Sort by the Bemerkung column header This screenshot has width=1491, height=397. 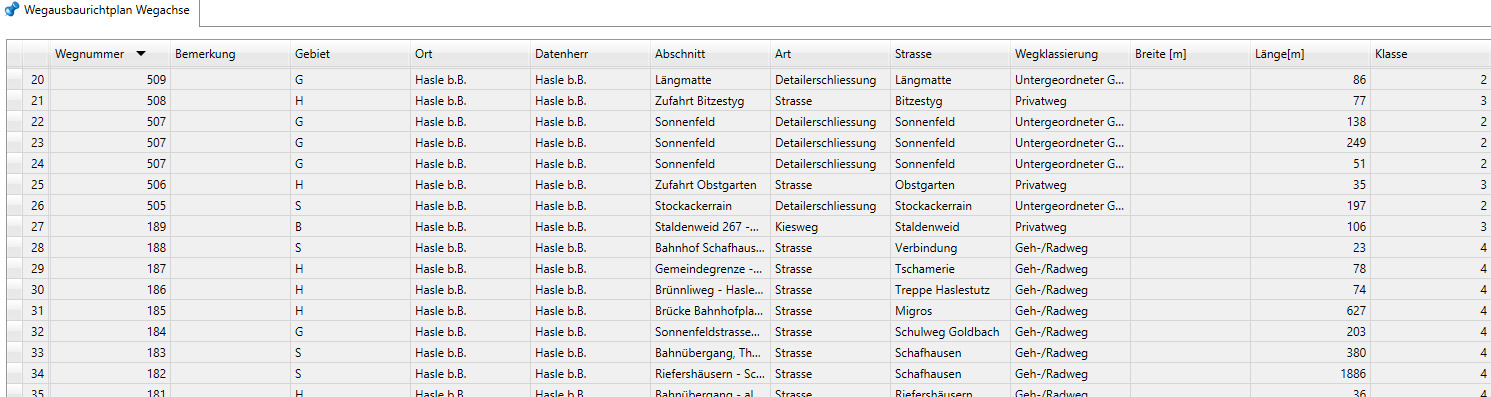pos(229,54)
